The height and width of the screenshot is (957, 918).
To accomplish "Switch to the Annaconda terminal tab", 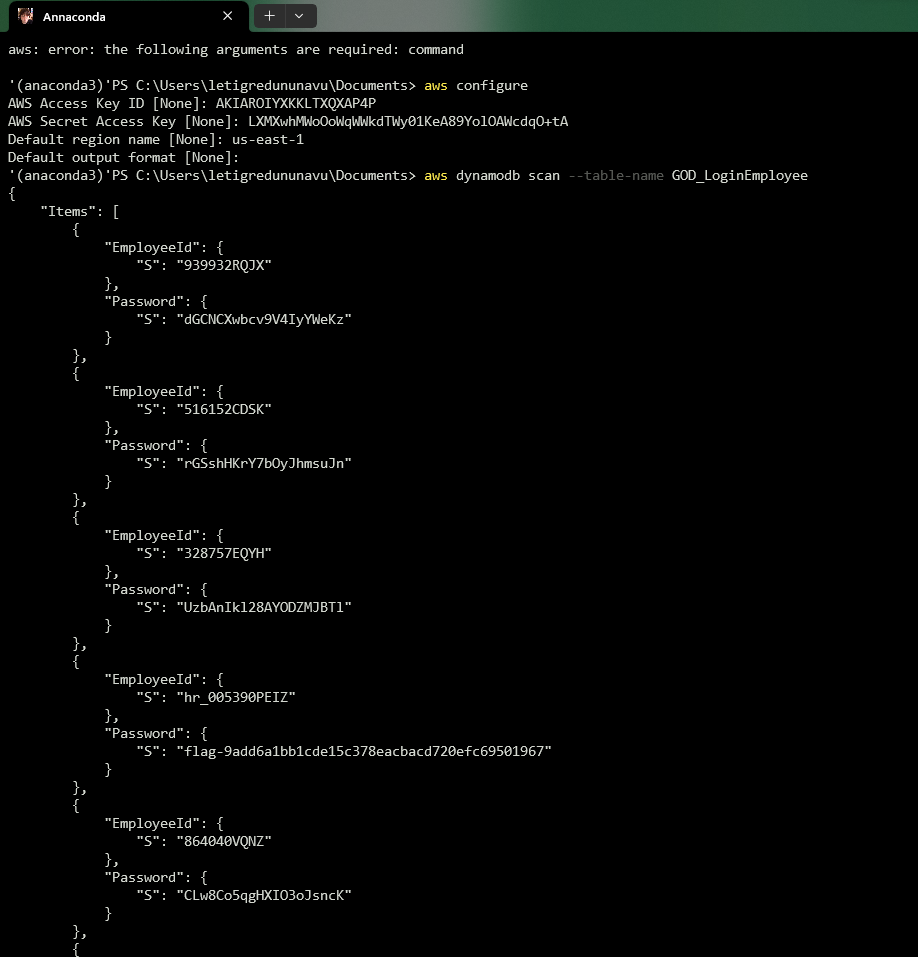I will [x=129, y=16].
